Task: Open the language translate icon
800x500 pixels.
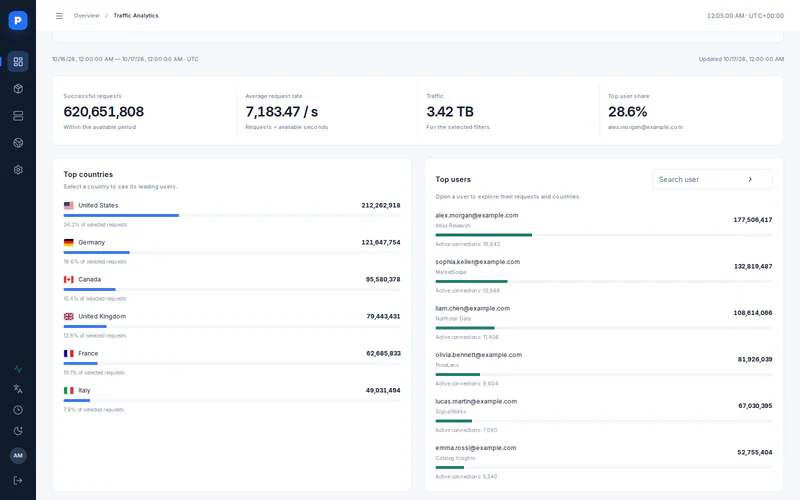Action: point(18,389)
